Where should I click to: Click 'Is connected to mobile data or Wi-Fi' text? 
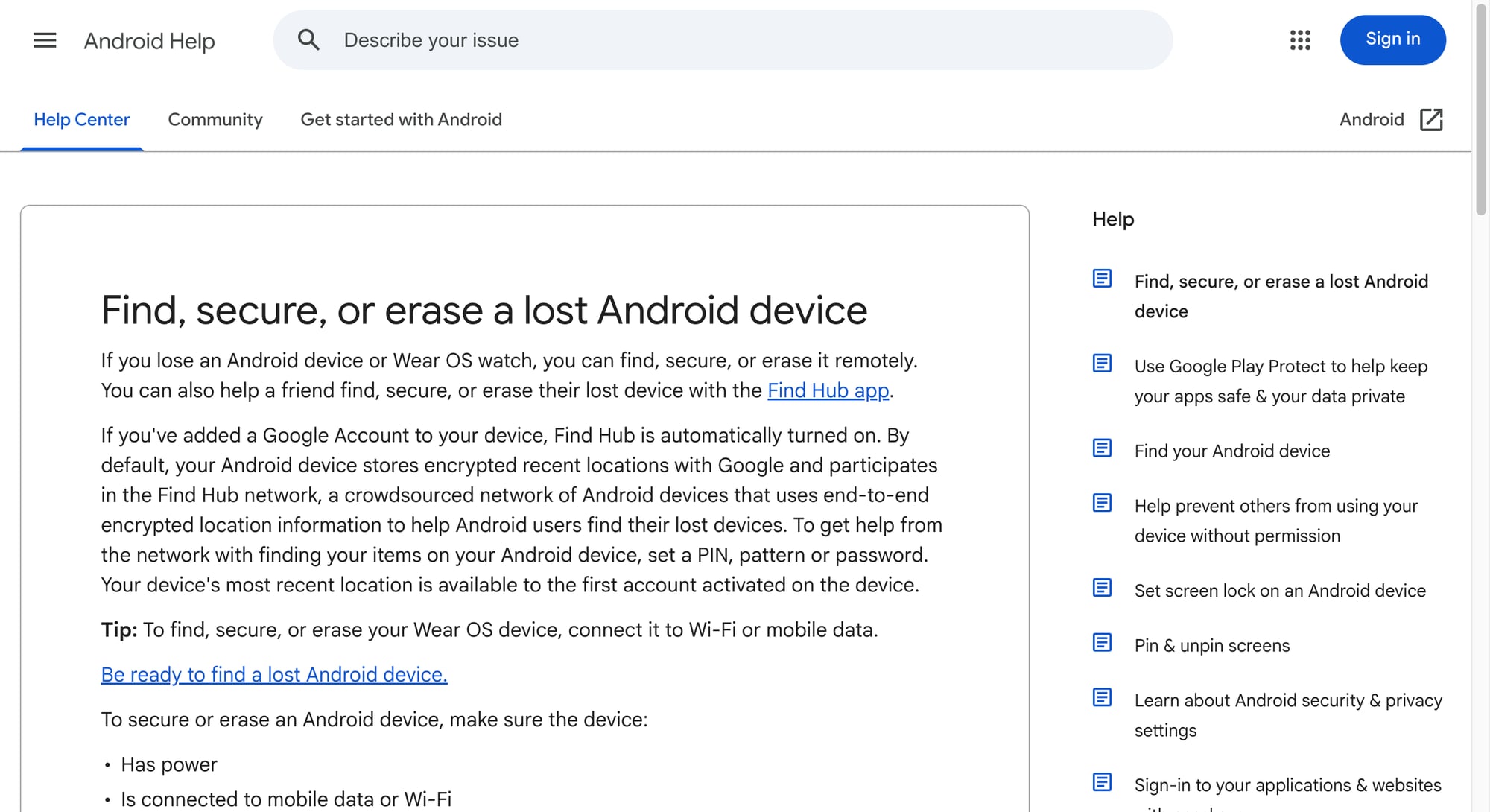pyautogui.click(x=286, y=799)
